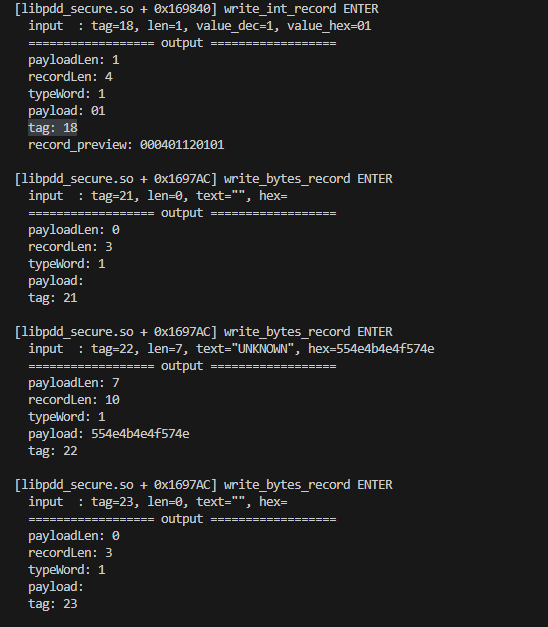Click the 'tag: 21' output line
Image resolution: width=548 pixels, height=627 pixels.
coord(52,298)
